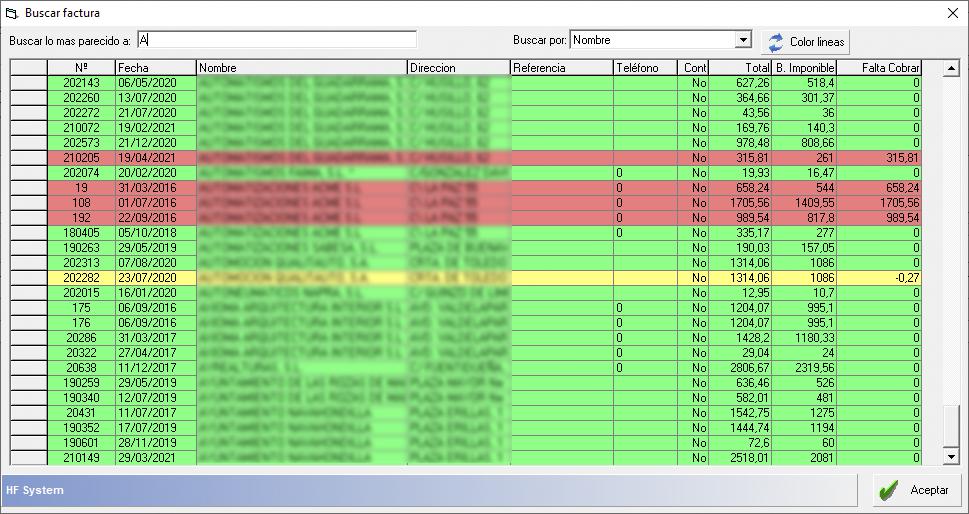Screen dimensions: 969x514
Task: Click the Nombre column header
Action: (300, 67)
